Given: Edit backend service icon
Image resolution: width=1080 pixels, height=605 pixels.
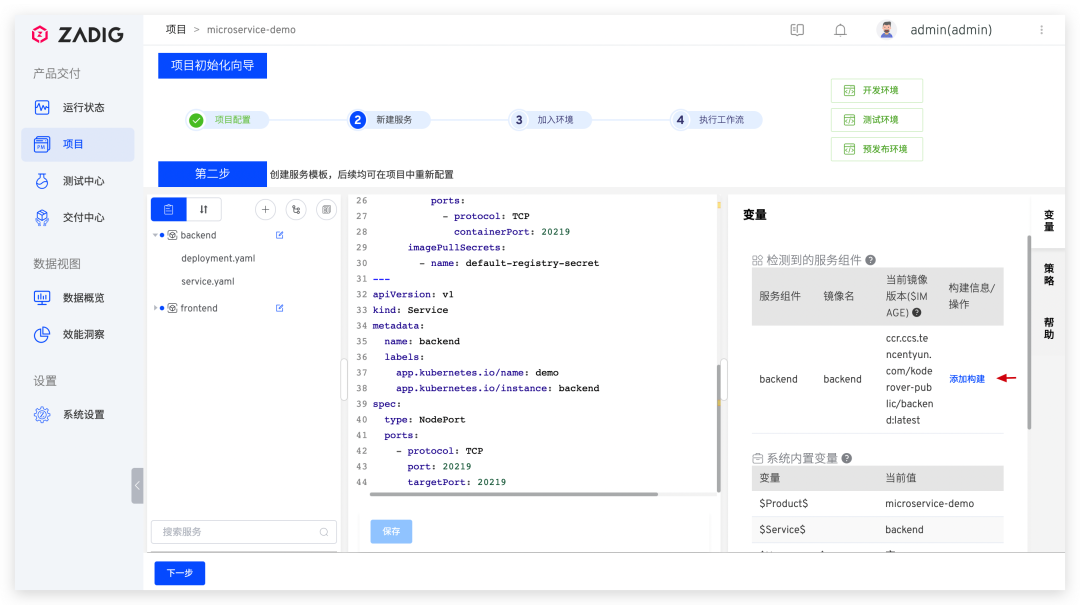Looking at the screenshot, I should click(x=280, y=235).
